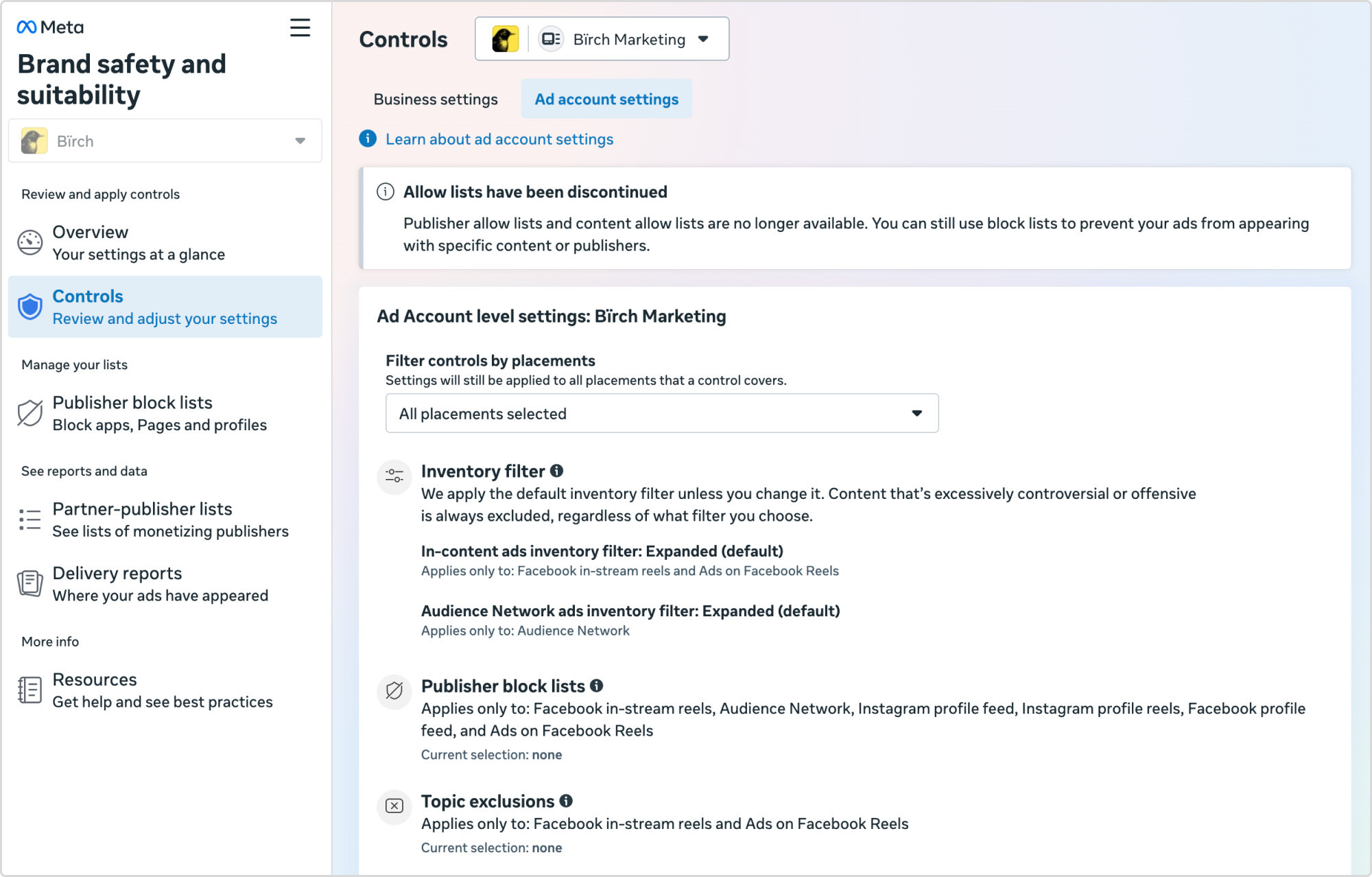This screenshot has height=877, width=1372.
Task: Click info icon next to Inventory filter
Action: (x=557, y=471)
